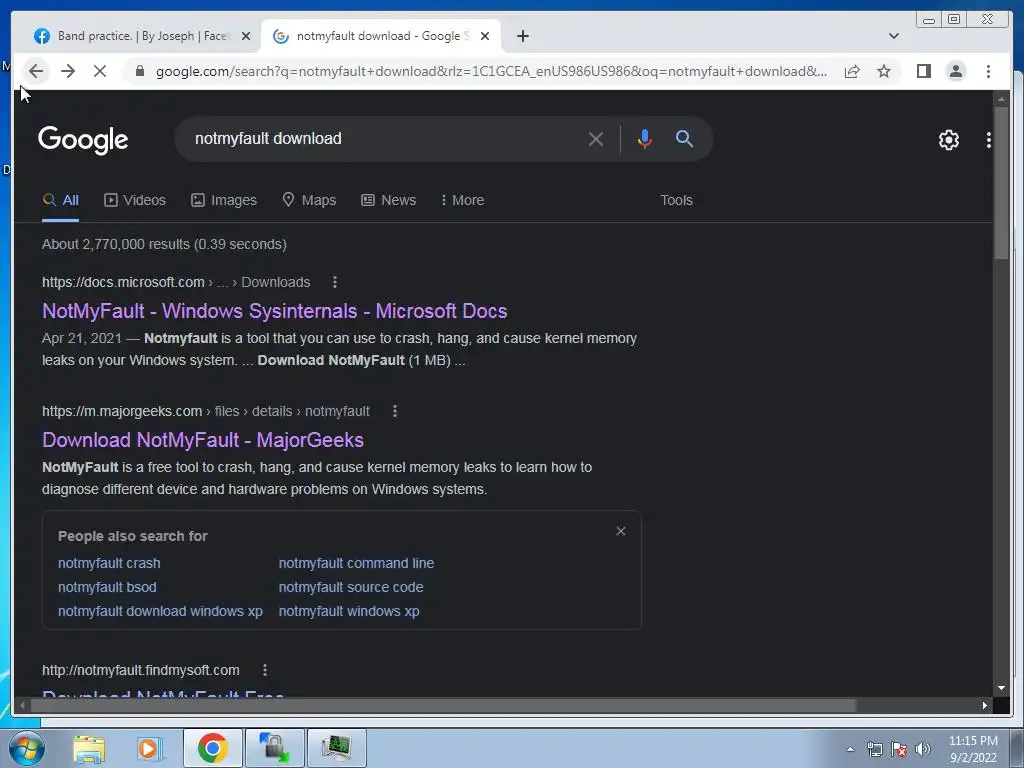
Task: Show hidden system tray icons
Action: point(850,750)
